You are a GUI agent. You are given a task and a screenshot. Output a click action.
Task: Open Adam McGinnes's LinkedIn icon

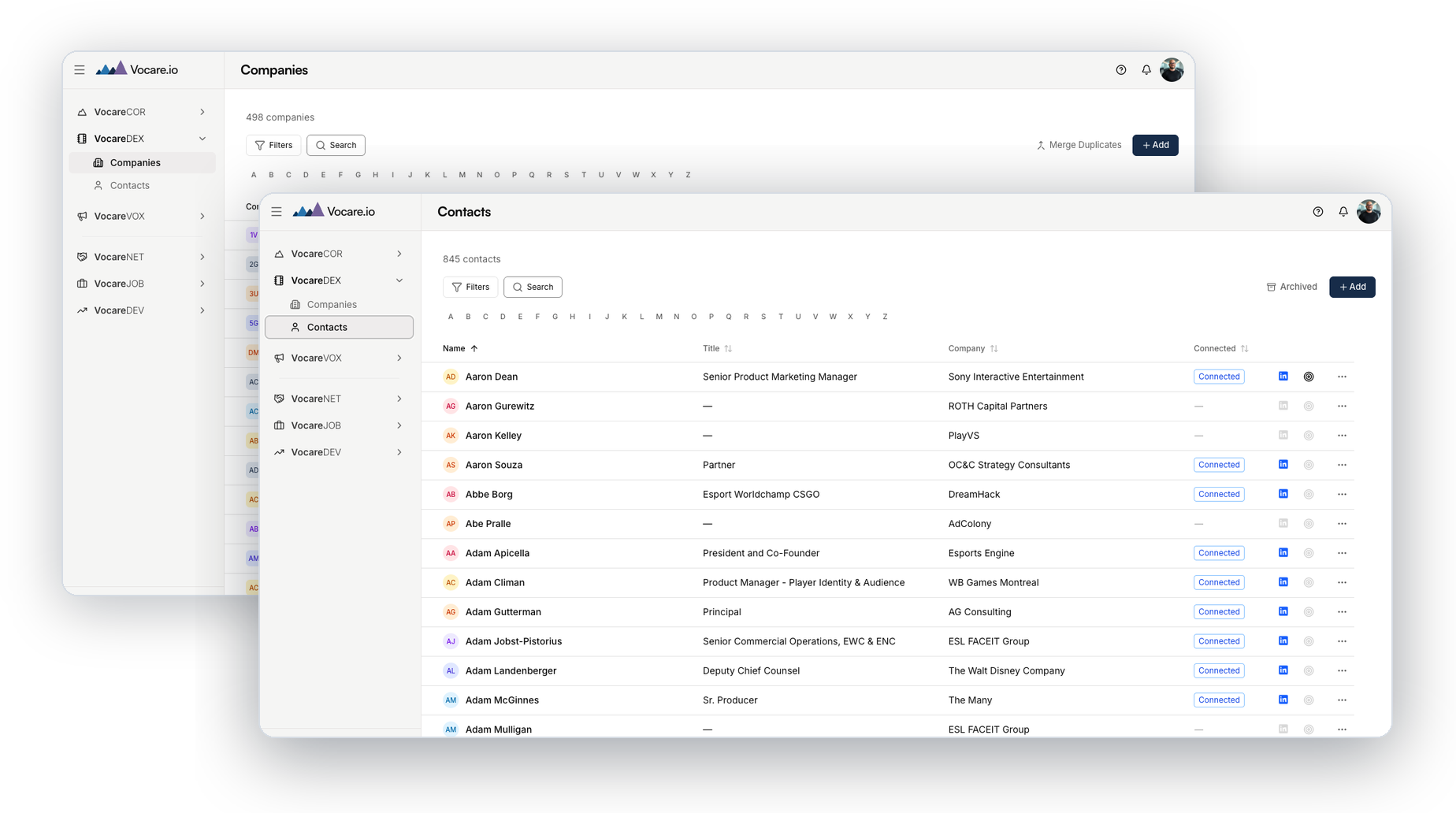[x=1283, y=700]
